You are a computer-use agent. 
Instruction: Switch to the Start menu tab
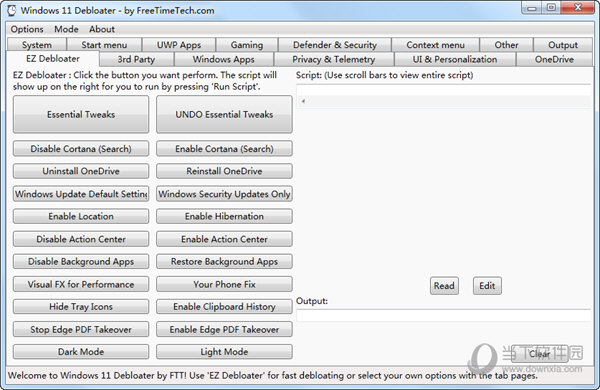104,45
